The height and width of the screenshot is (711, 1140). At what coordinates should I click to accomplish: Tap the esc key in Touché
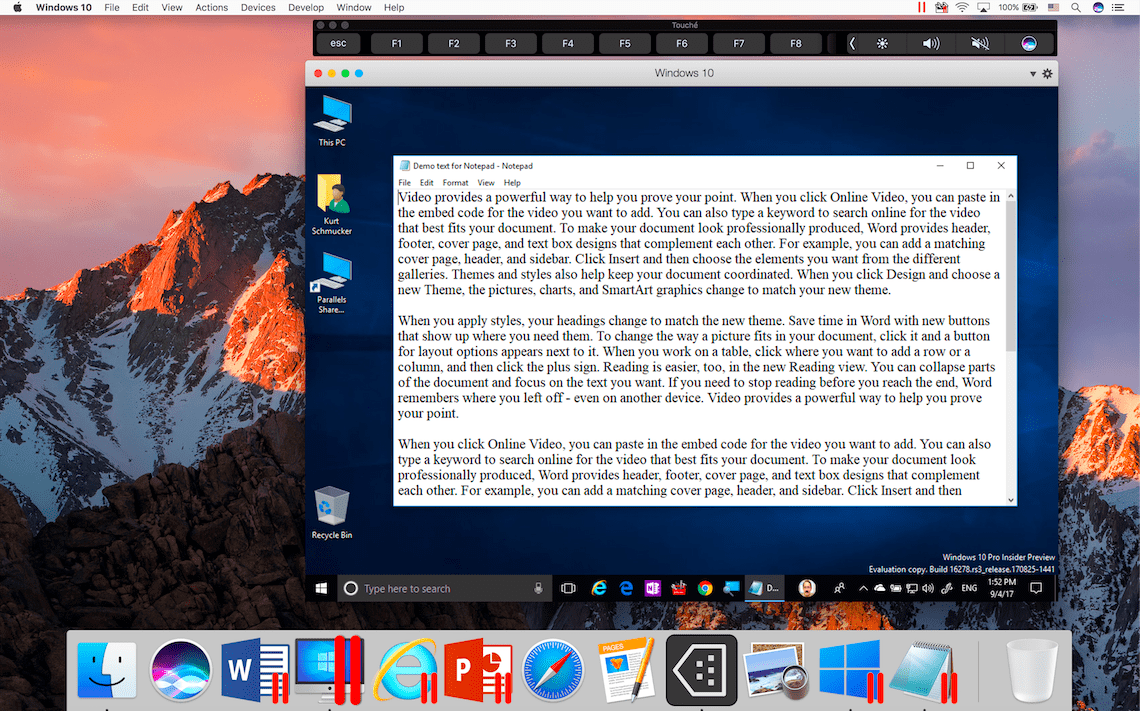[x=338, y=44]
